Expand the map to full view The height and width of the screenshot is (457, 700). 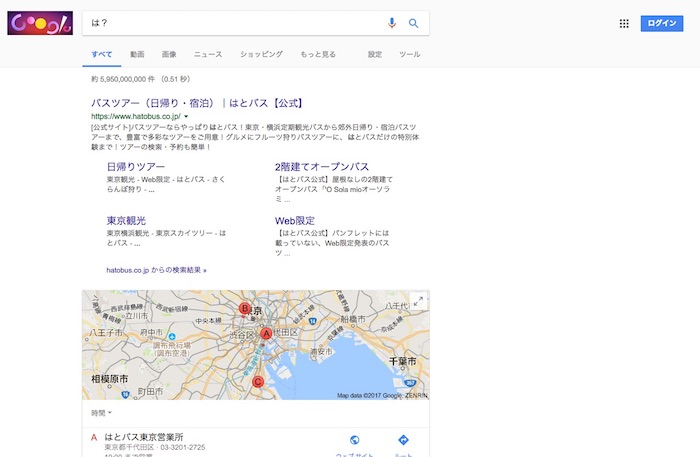[x=418, y=301]
